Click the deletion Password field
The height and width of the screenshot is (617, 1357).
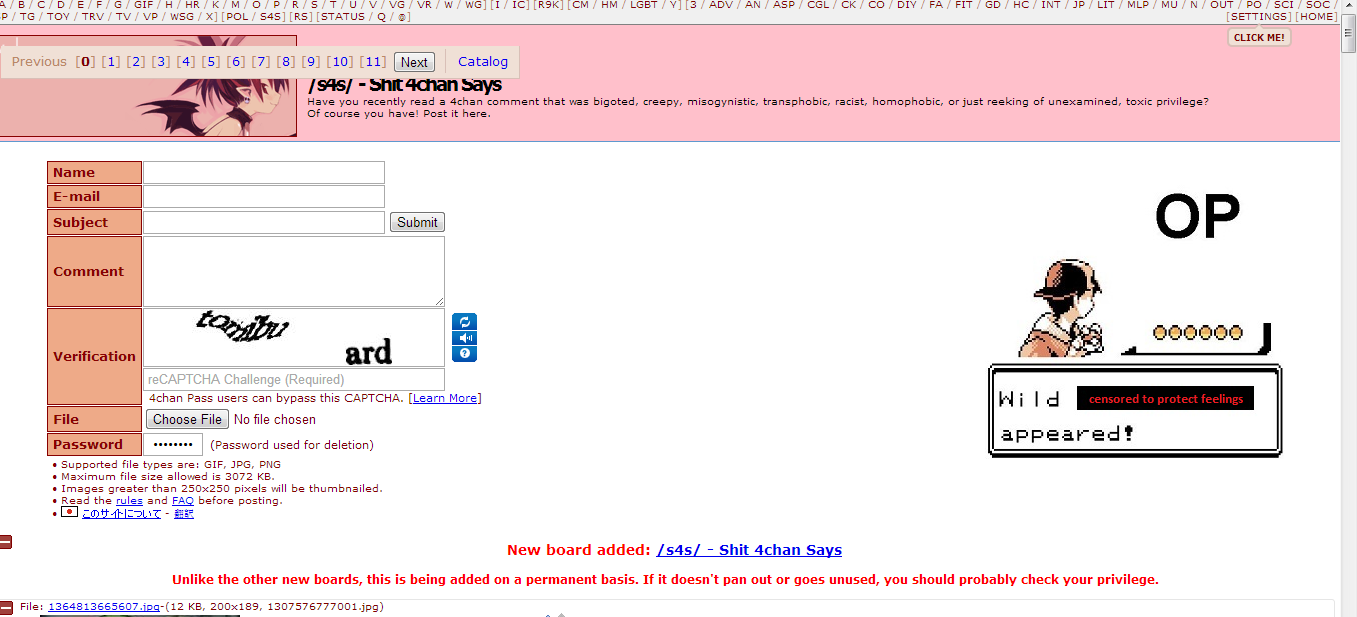pos(173,444)
